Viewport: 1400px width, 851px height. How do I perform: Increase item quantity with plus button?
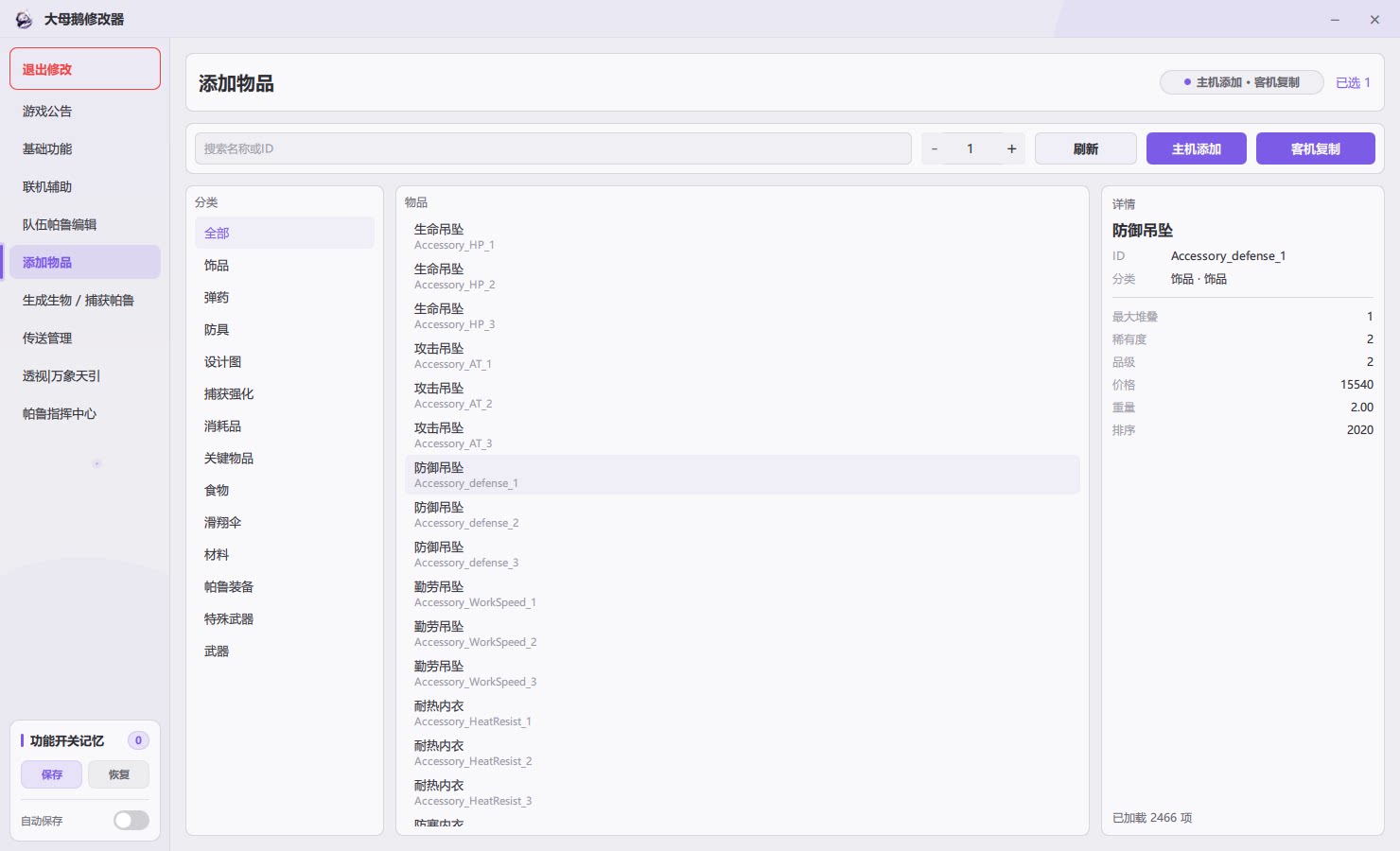tap(1012, 148)
